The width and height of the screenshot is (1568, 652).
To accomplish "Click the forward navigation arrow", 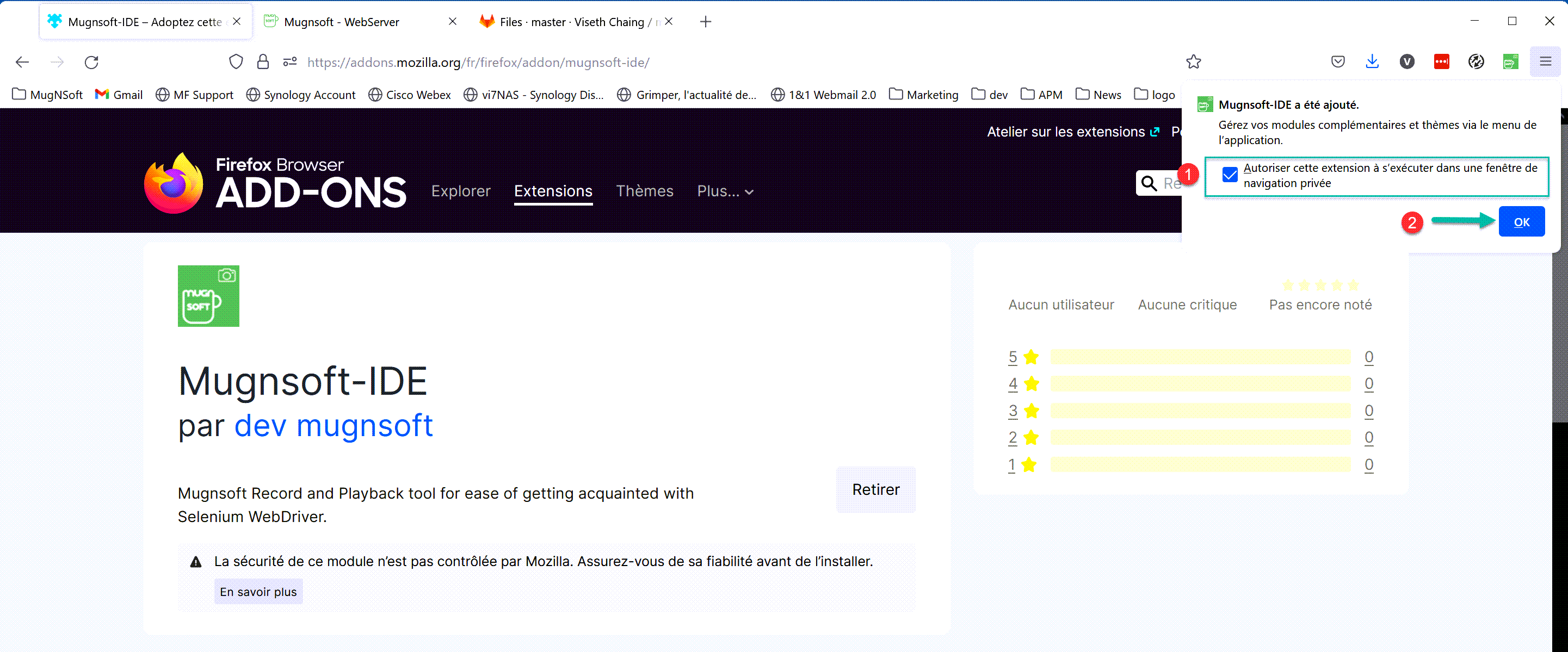I will (57, 62).
